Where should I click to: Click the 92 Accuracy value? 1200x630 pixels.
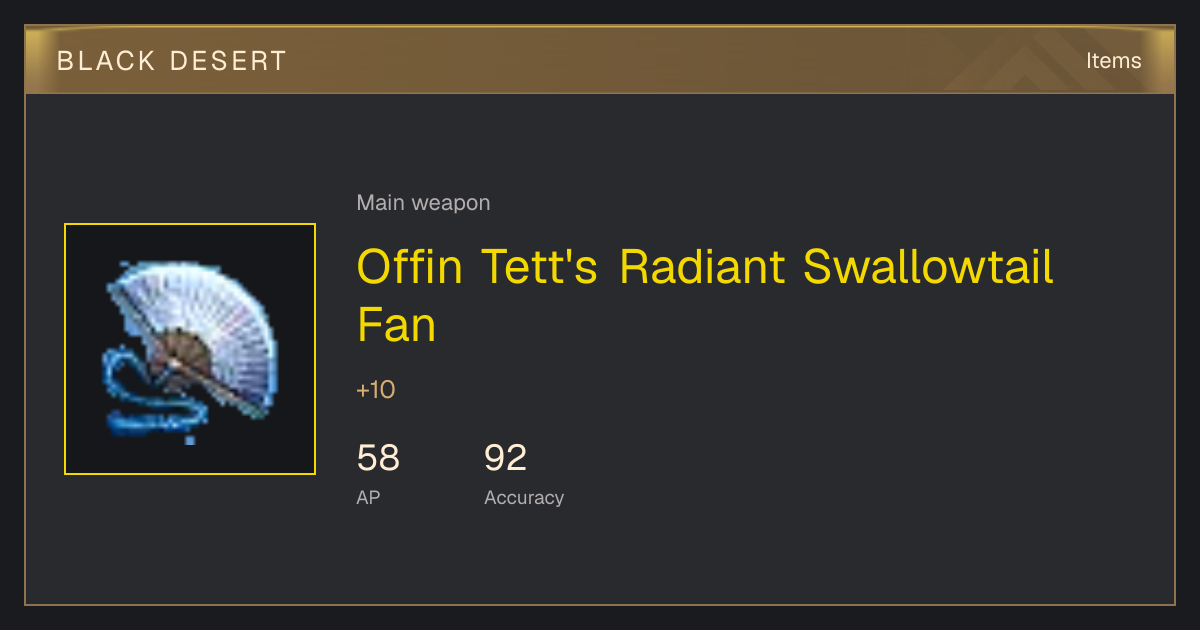(x=505, y=458)
